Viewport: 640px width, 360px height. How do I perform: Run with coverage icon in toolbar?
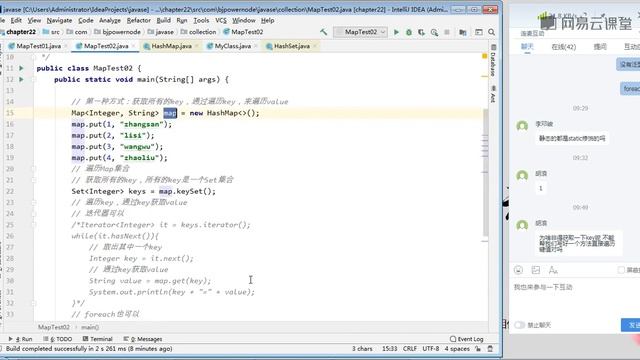[x=421, y=32]
